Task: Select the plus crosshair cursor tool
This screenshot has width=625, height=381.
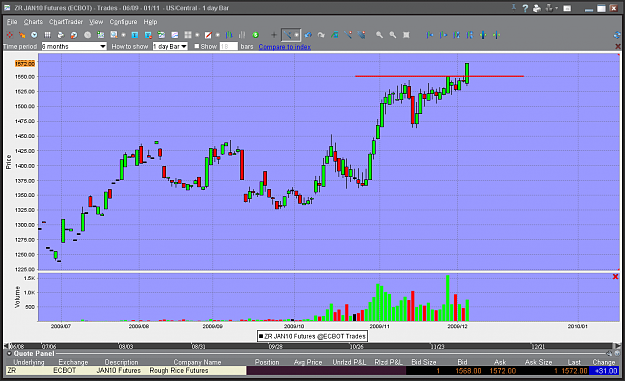Action: click(x=274, y=35)
